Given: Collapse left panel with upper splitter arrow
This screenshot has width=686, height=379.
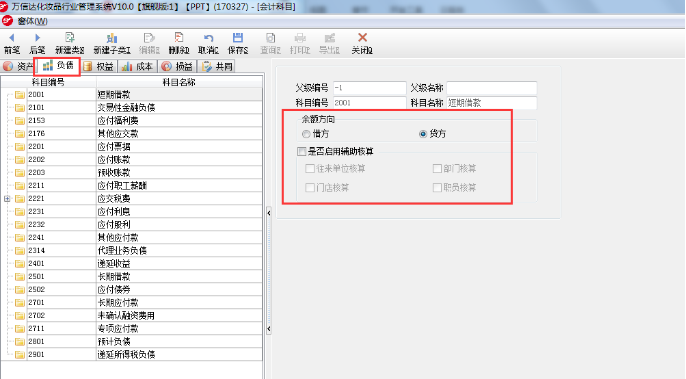Looking at the screenshot, I should 269,213.
